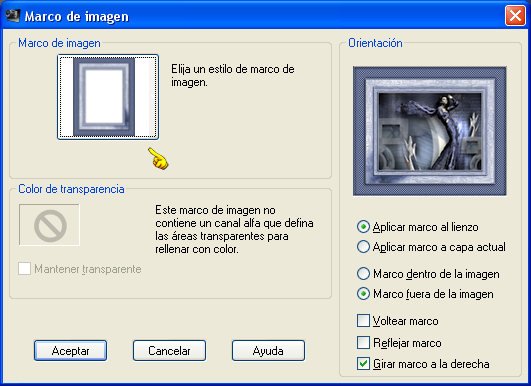Close the Marco de imagen dialog
531x386 pixels.
click(x=515, y=16)
